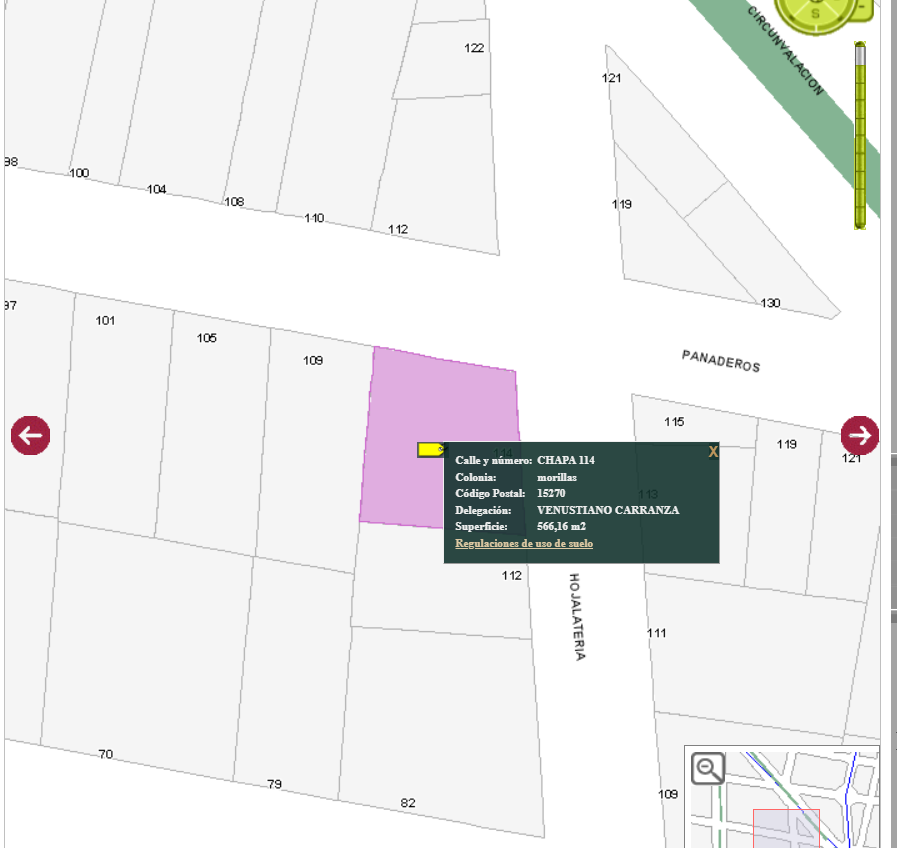This screenshot has height=848, width=897.
Task: Click the left pan arrow button
Action: click(30, 435)
